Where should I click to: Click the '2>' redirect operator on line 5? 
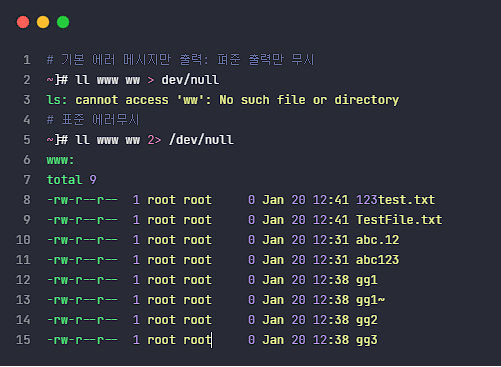[x=154, y=140]
